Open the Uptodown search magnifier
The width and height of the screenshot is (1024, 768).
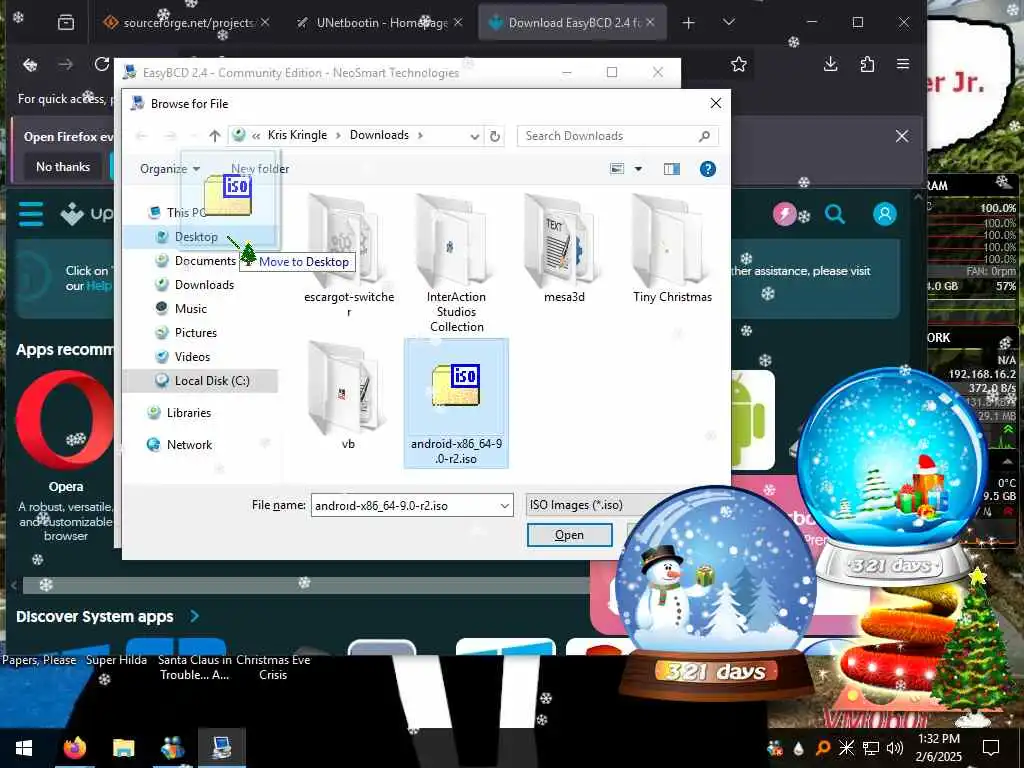click(835, 214)
